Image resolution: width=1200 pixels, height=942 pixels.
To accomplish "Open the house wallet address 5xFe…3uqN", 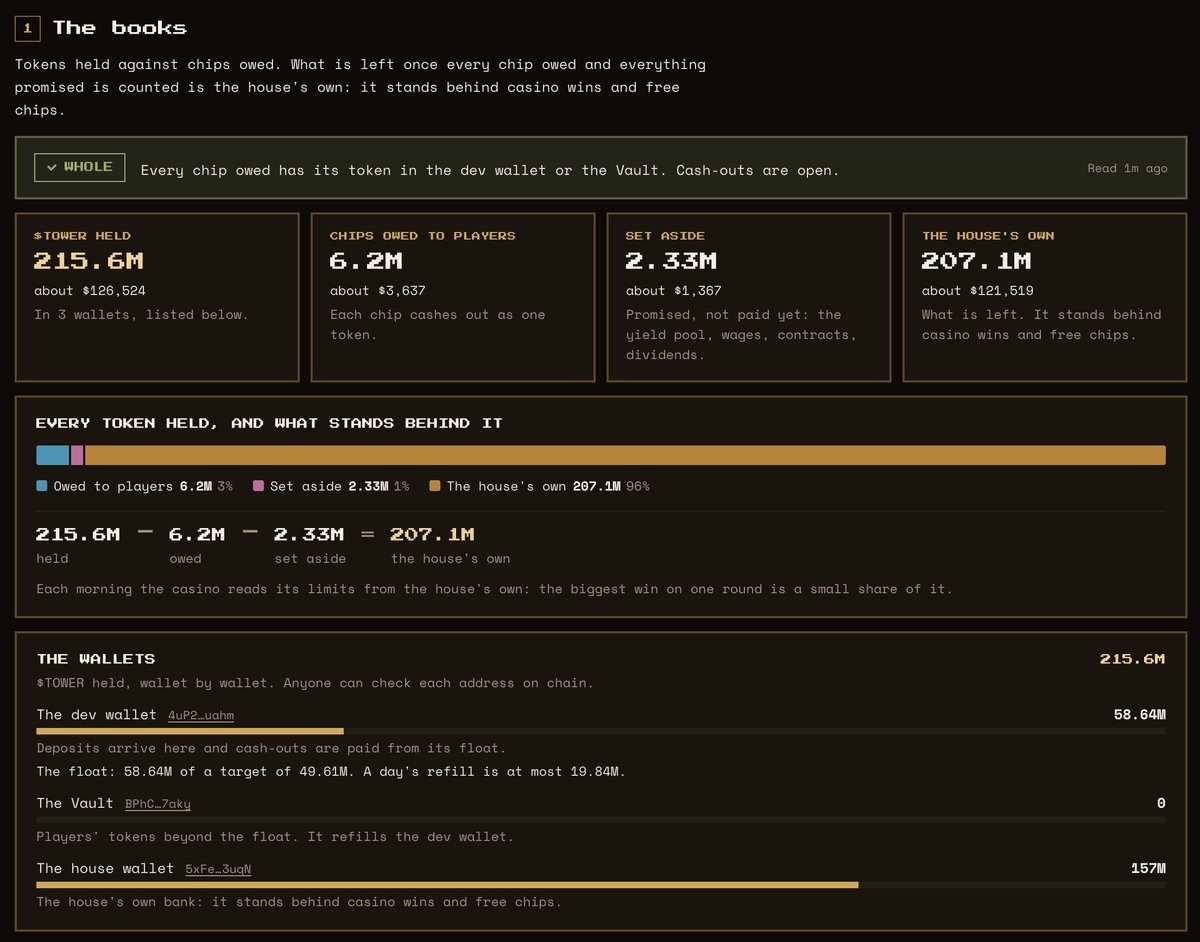I will point(218,870).
